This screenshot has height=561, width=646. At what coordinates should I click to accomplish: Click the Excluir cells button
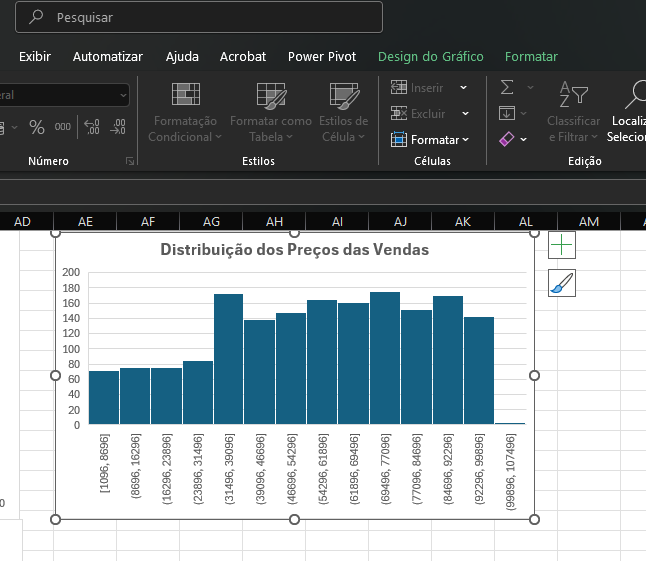click(x=418, y=113)
